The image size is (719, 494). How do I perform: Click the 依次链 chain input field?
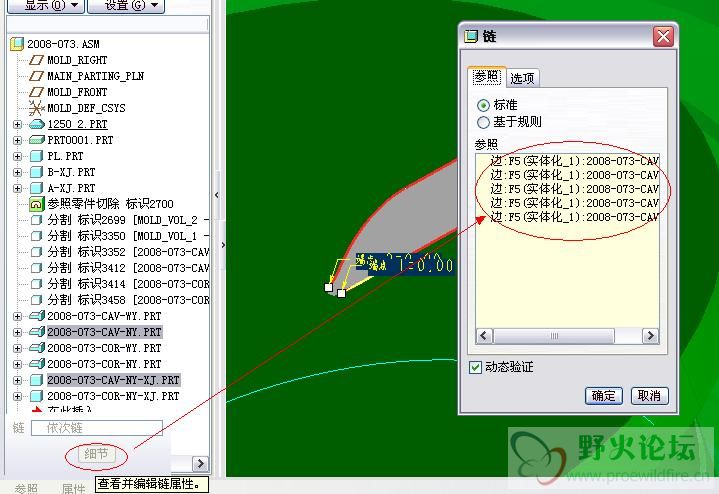[97, 428]
